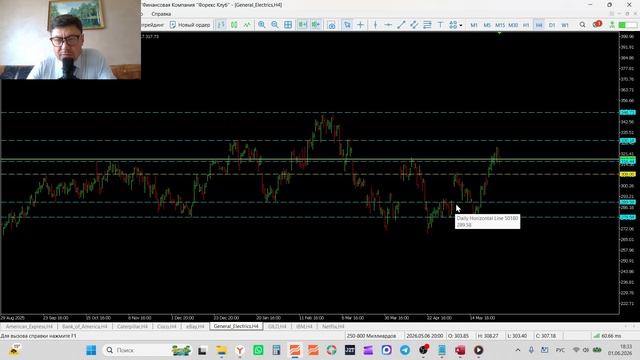
Task: Select the arrow cursor tool
Action: tap(347, 25)
